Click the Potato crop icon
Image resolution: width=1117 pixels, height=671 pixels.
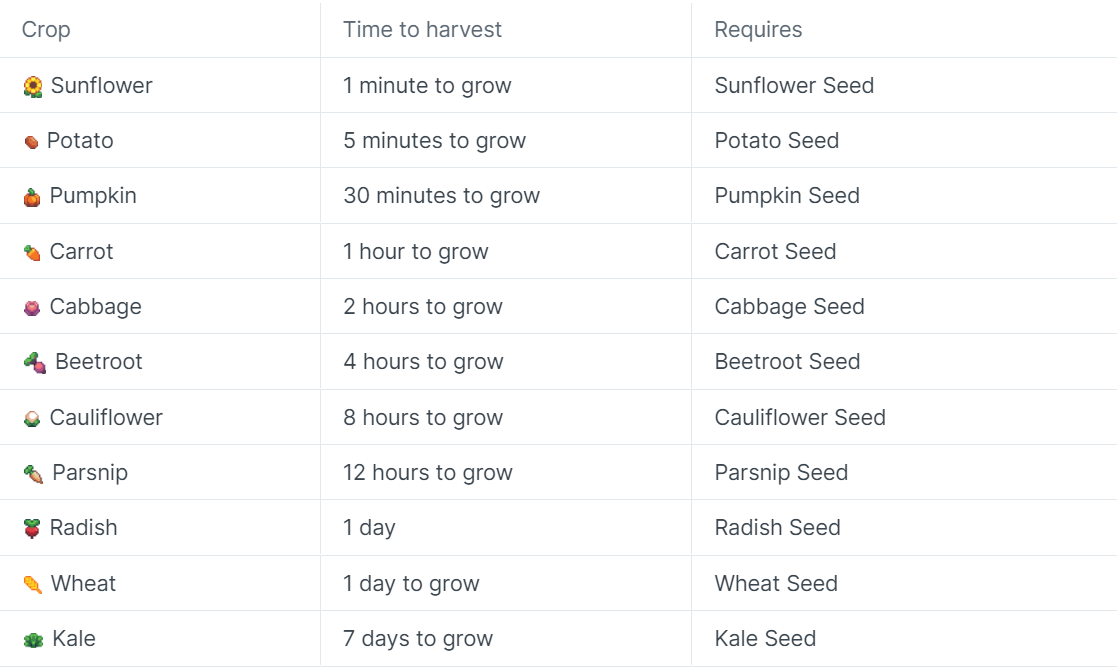click(31, 142)
